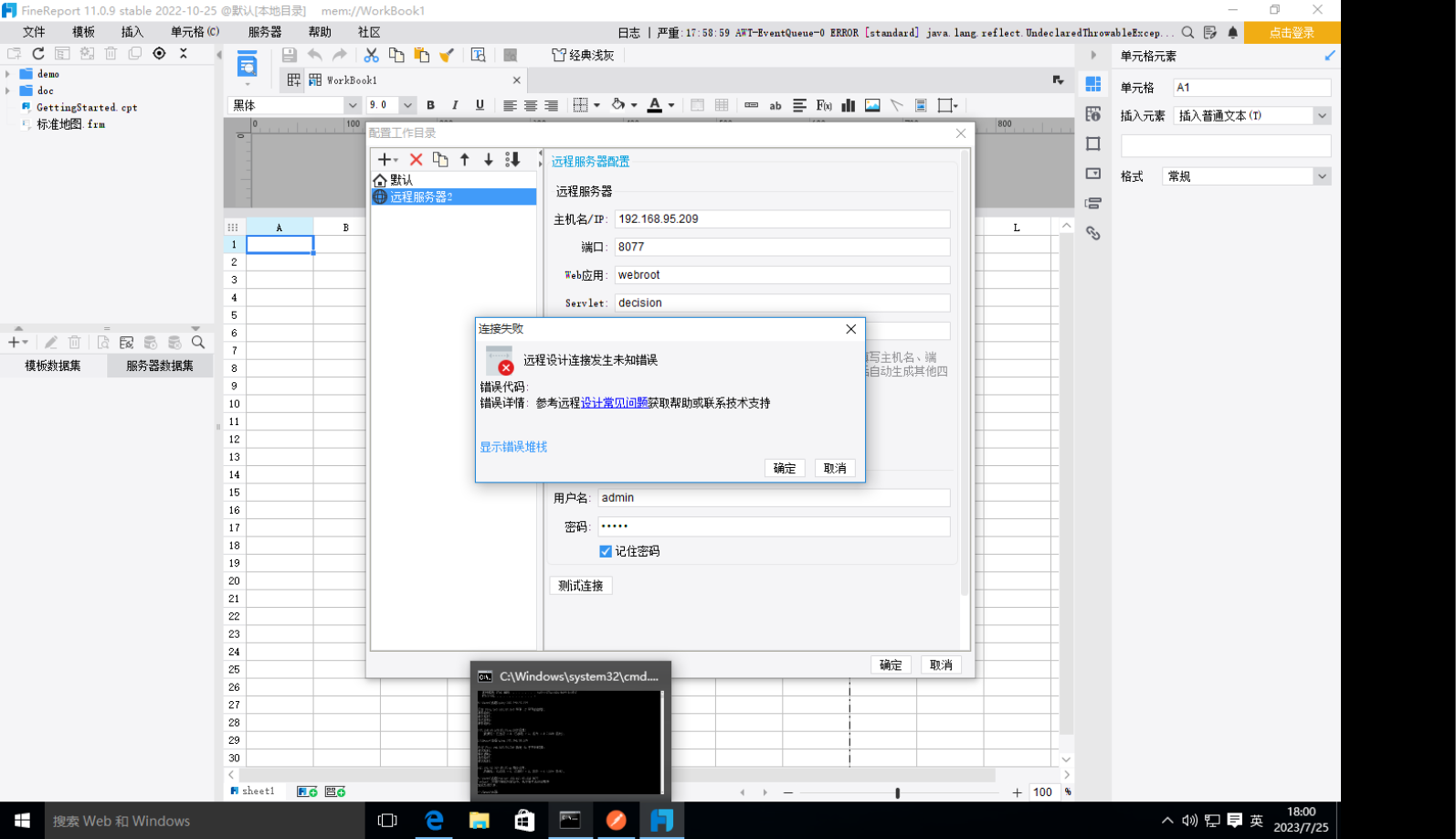Open the 模板 menu
Viewport: 1456px width, 839px height.
point(83,32)
